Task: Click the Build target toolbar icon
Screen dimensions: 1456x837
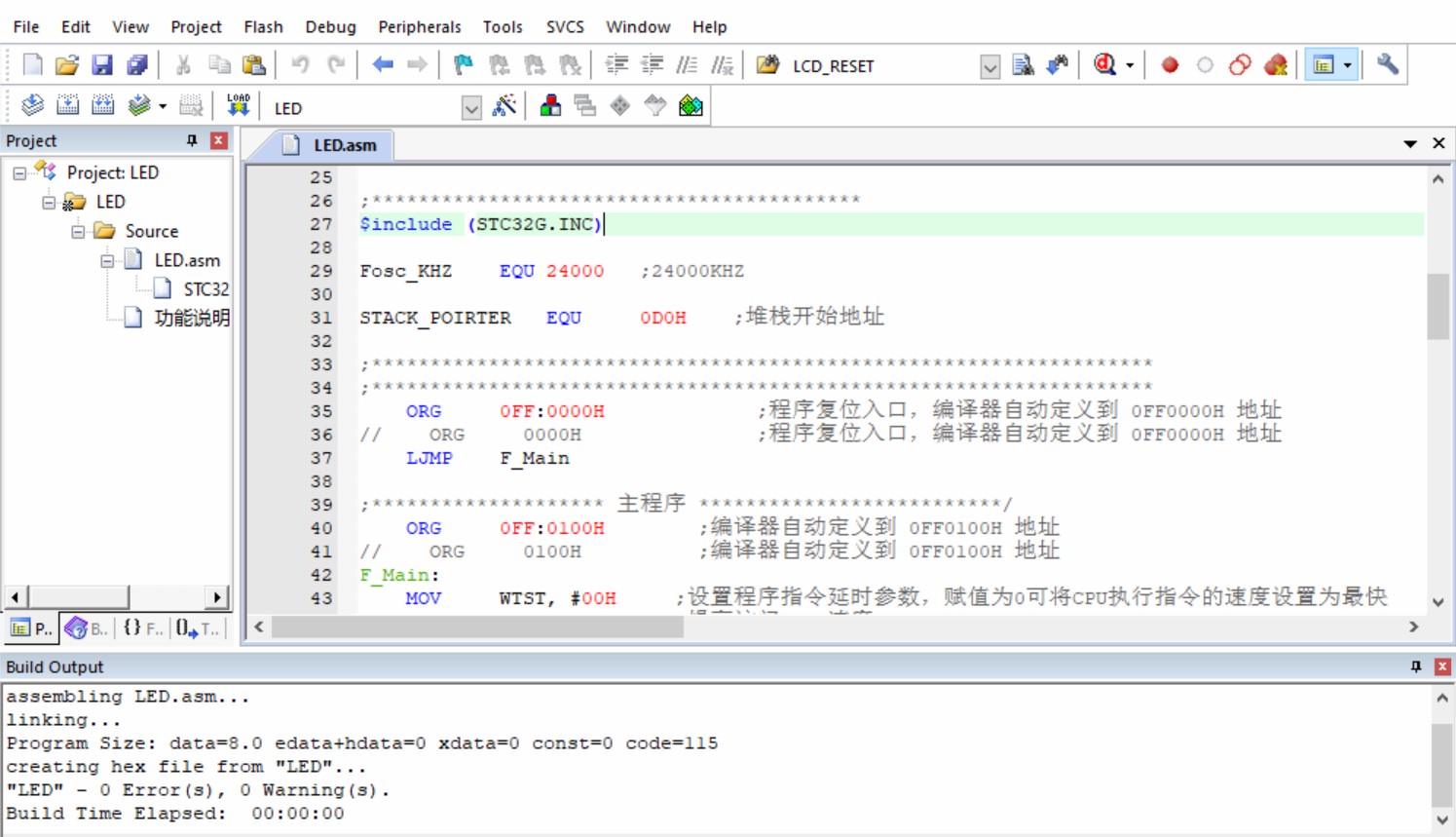Action: pos(67,106)
